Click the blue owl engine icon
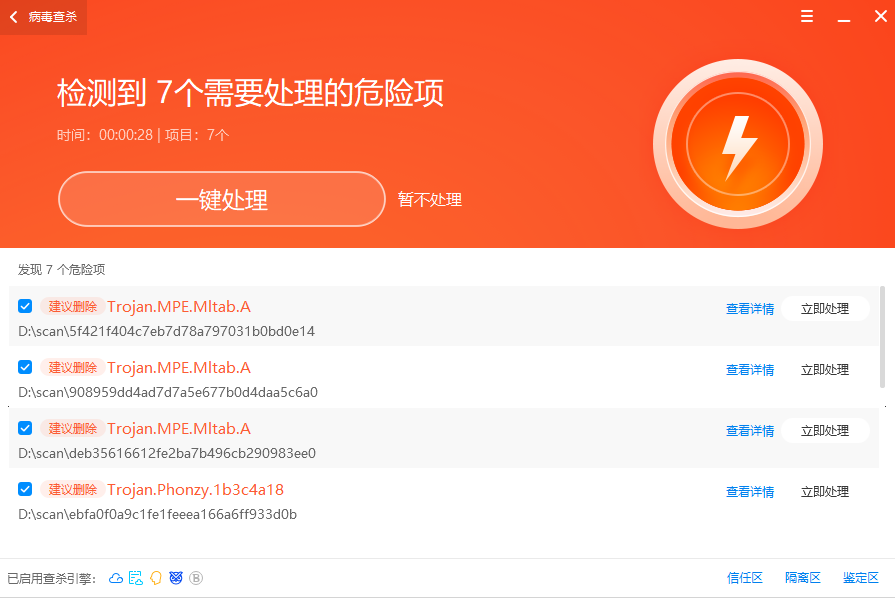 point(176,578)
